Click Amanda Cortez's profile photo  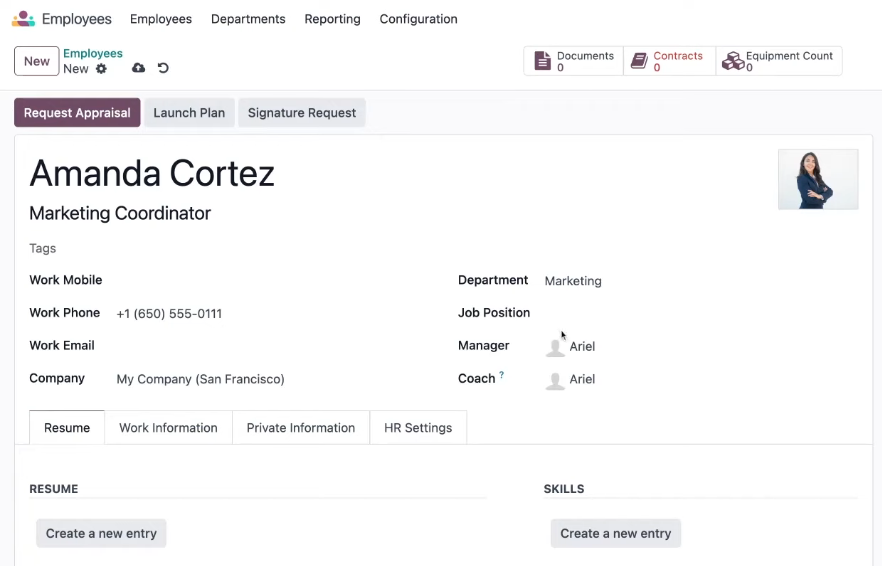(x=818, y=179)
